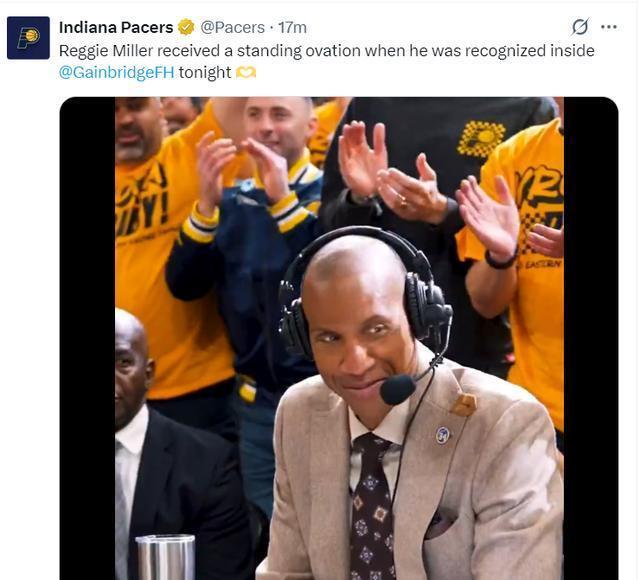Open the @Pacers handle link
Viewport: 640px width, 580px height.
pos(232,28)
